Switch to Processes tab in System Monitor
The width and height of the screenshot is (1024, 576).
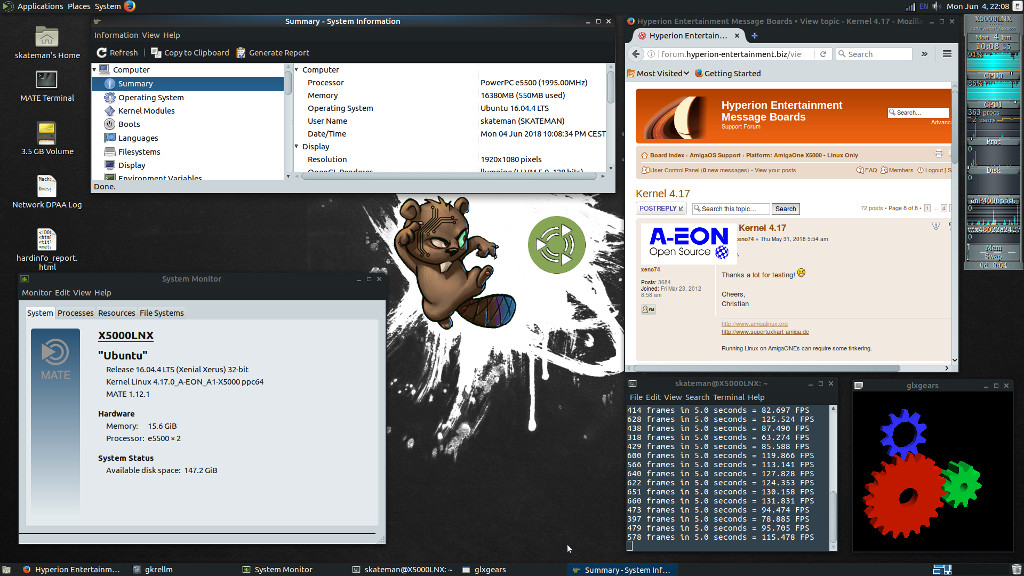[x=75, y=313]
